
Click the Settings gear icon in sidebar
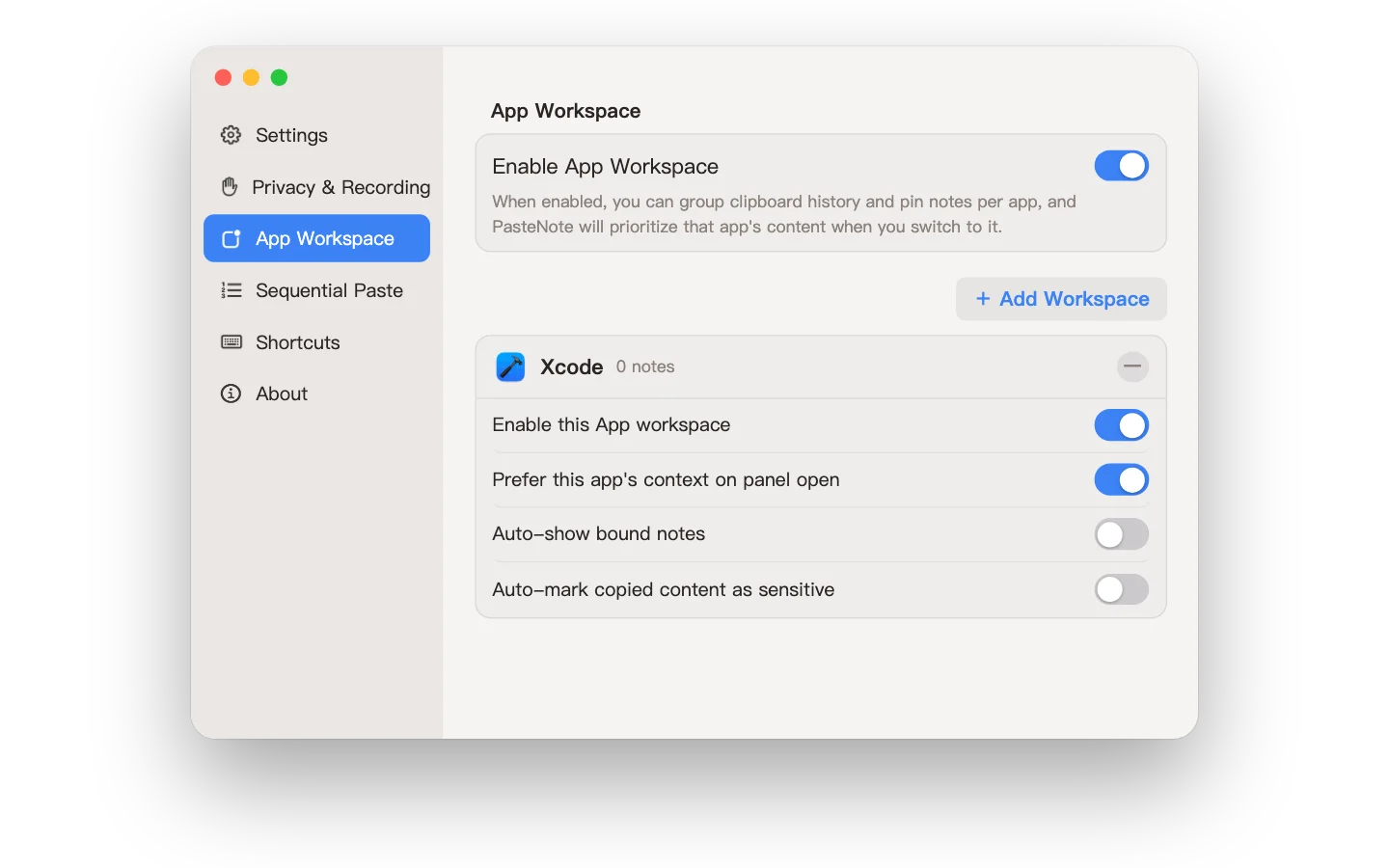(x=231, y=135)
